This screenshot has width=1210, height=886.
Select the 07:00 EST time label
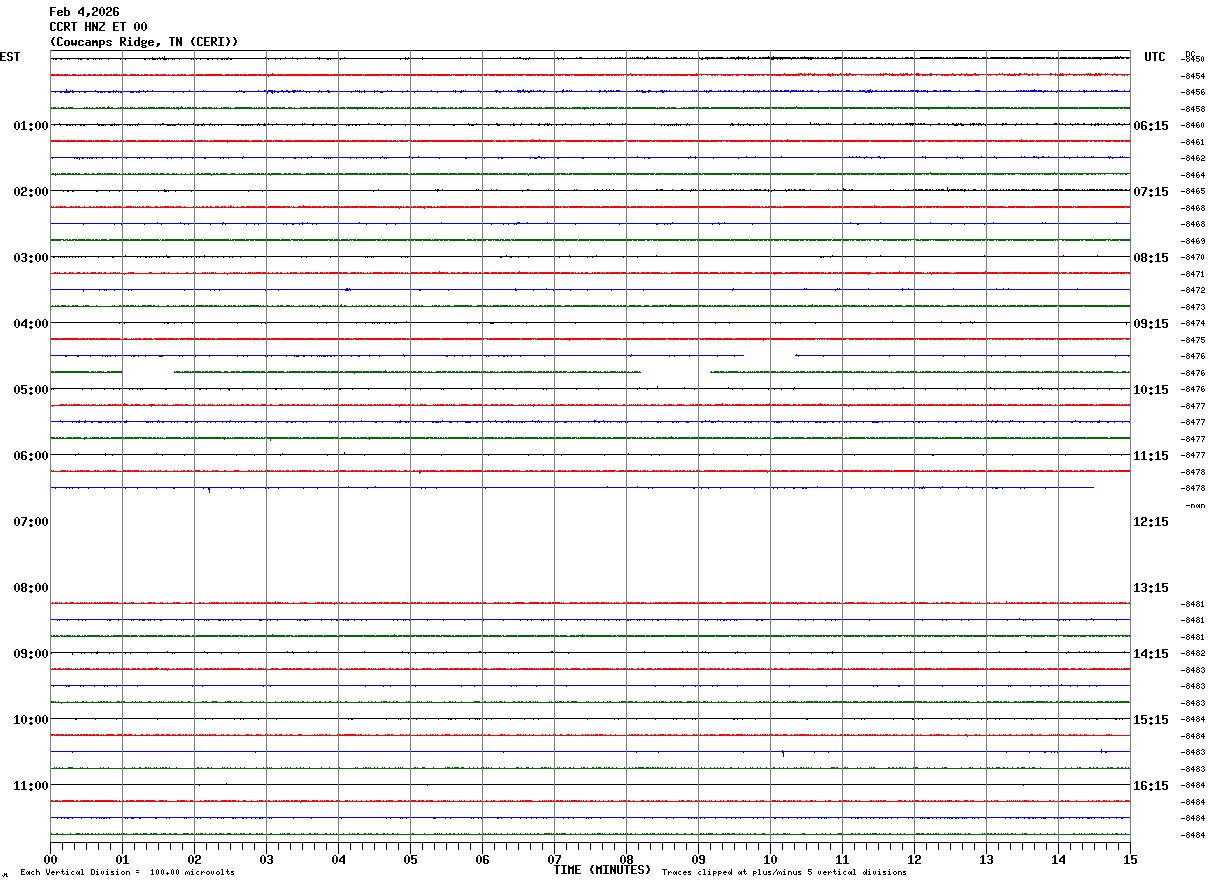tap(31, 522)
